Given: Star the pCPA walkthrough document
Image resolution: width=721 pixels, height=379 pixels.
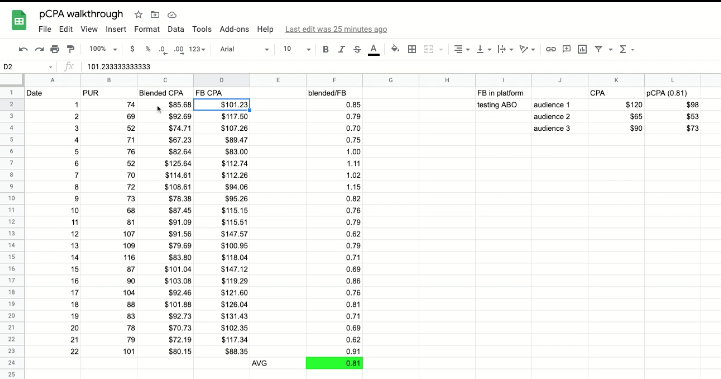Looking at the screenshot, I should point(138,15).
